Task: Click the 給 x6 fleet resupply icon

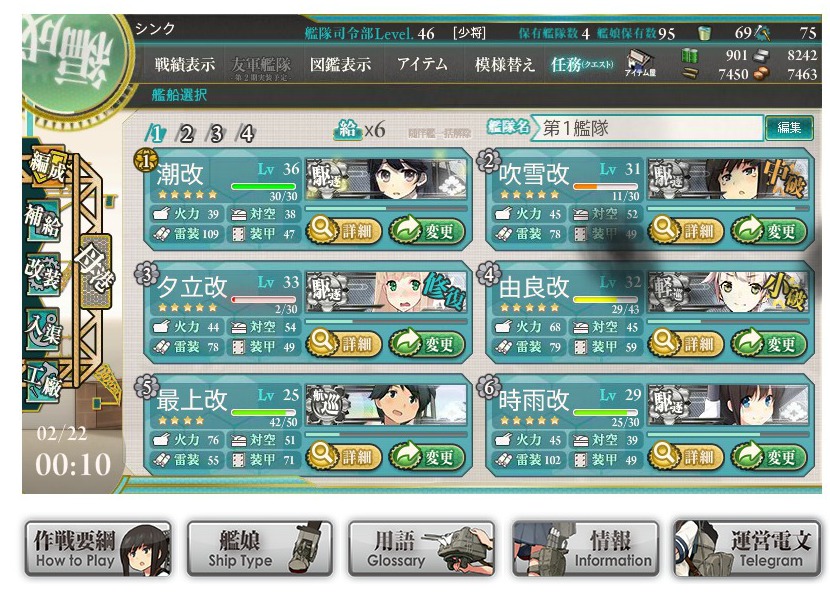Action: point(360,129)
